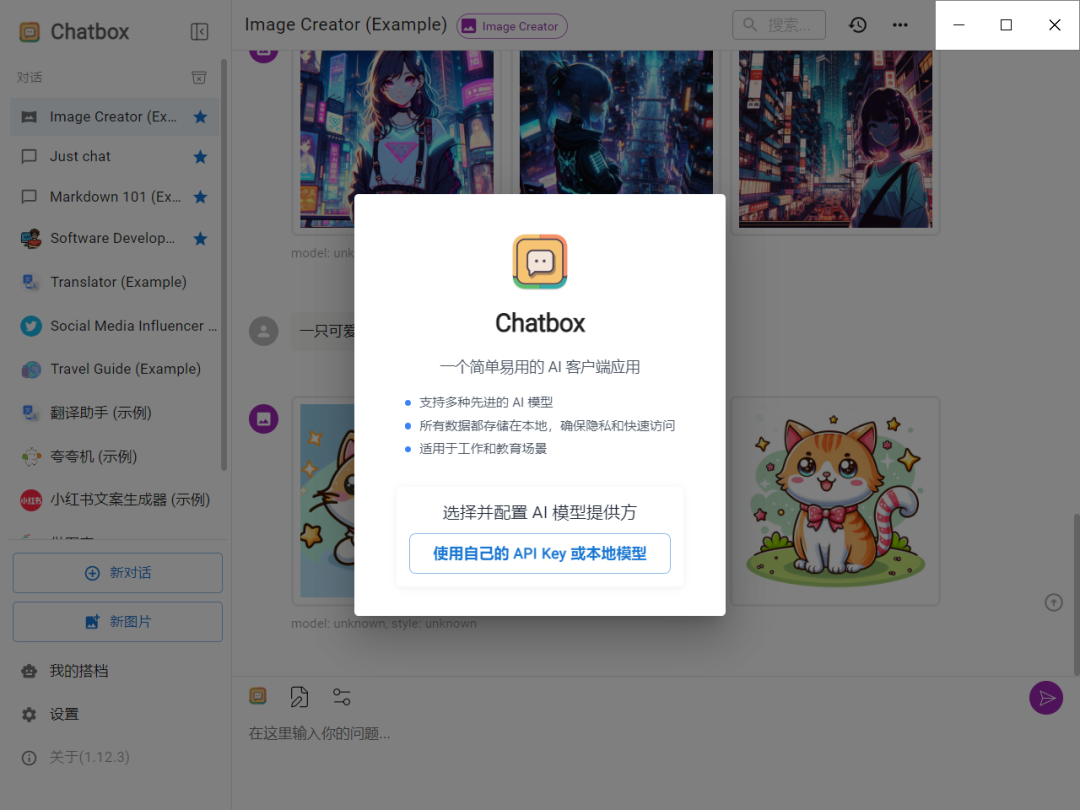1080x810 pixels.
Task: Open the orange cat with bow thumbnail
Action: point(835,501)
